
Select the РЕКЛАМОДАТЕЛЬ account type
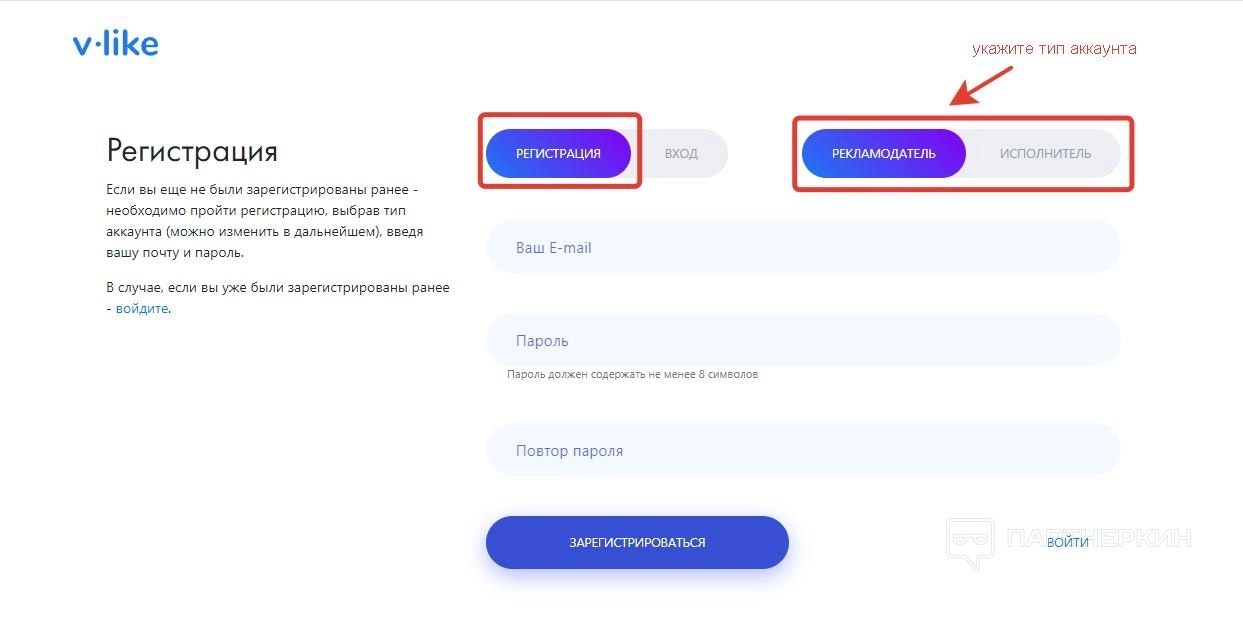[883, 154]
